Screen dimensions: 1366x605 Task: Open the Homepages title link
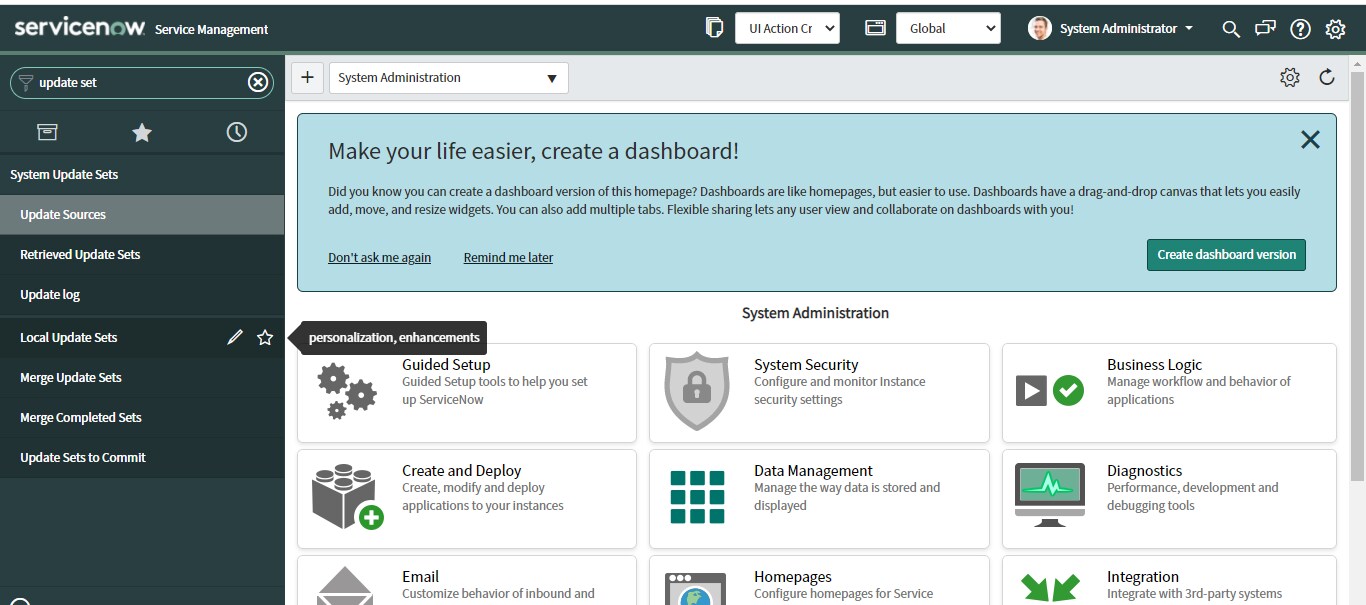tap(793, 577)
